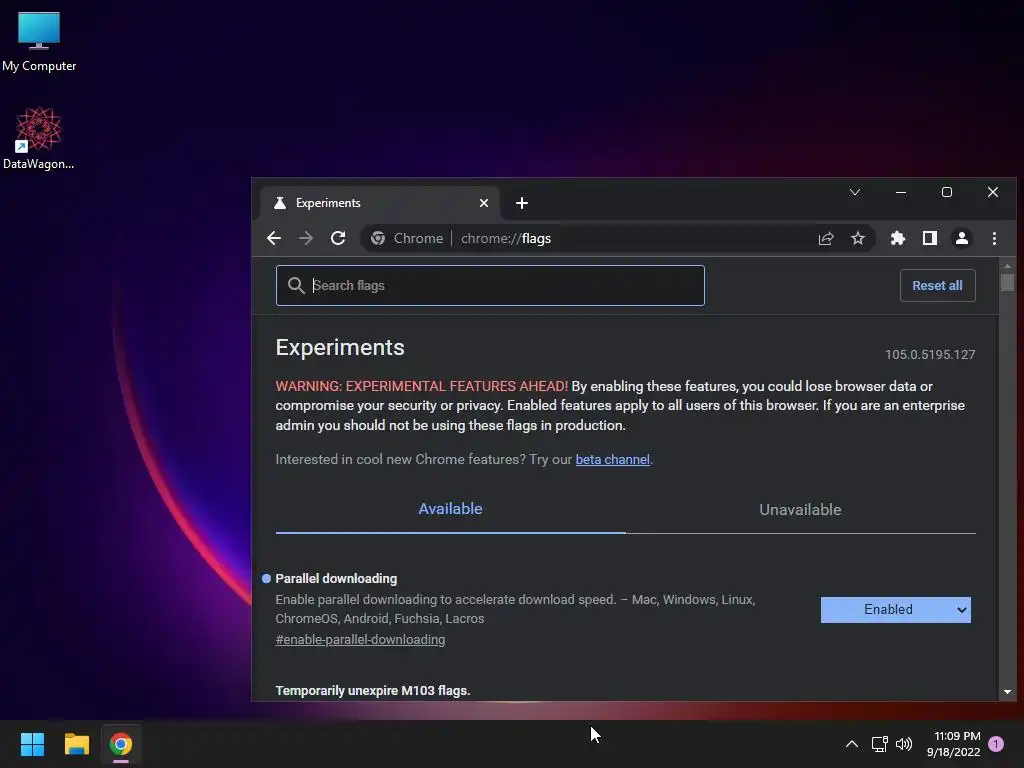Select the Experiments browser tab

[x=380, y=203]
